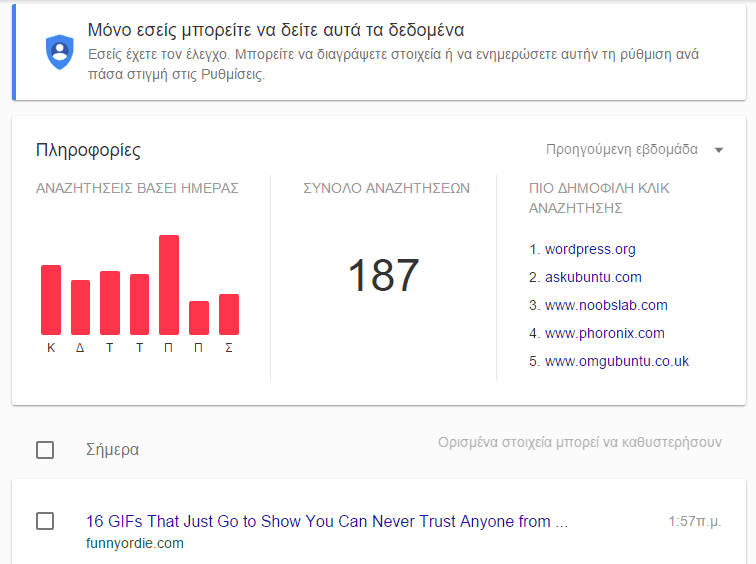The width and height of the screenshot is (756, 564).
Task: Click the shortest bar for Friday (second Π)
Action: coord(199,318)
